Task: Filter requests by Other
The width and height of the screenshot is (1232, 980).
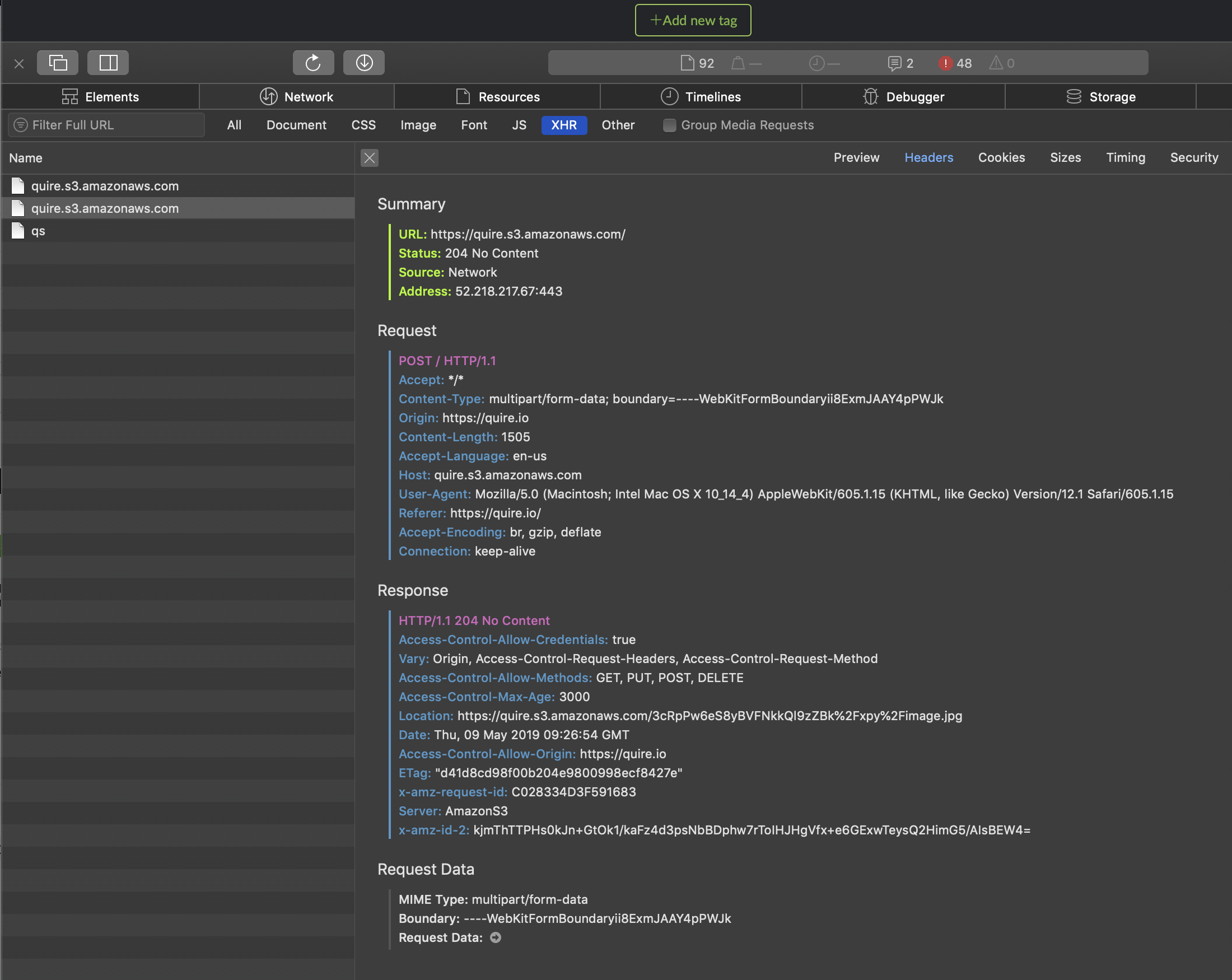Action: 618,125
